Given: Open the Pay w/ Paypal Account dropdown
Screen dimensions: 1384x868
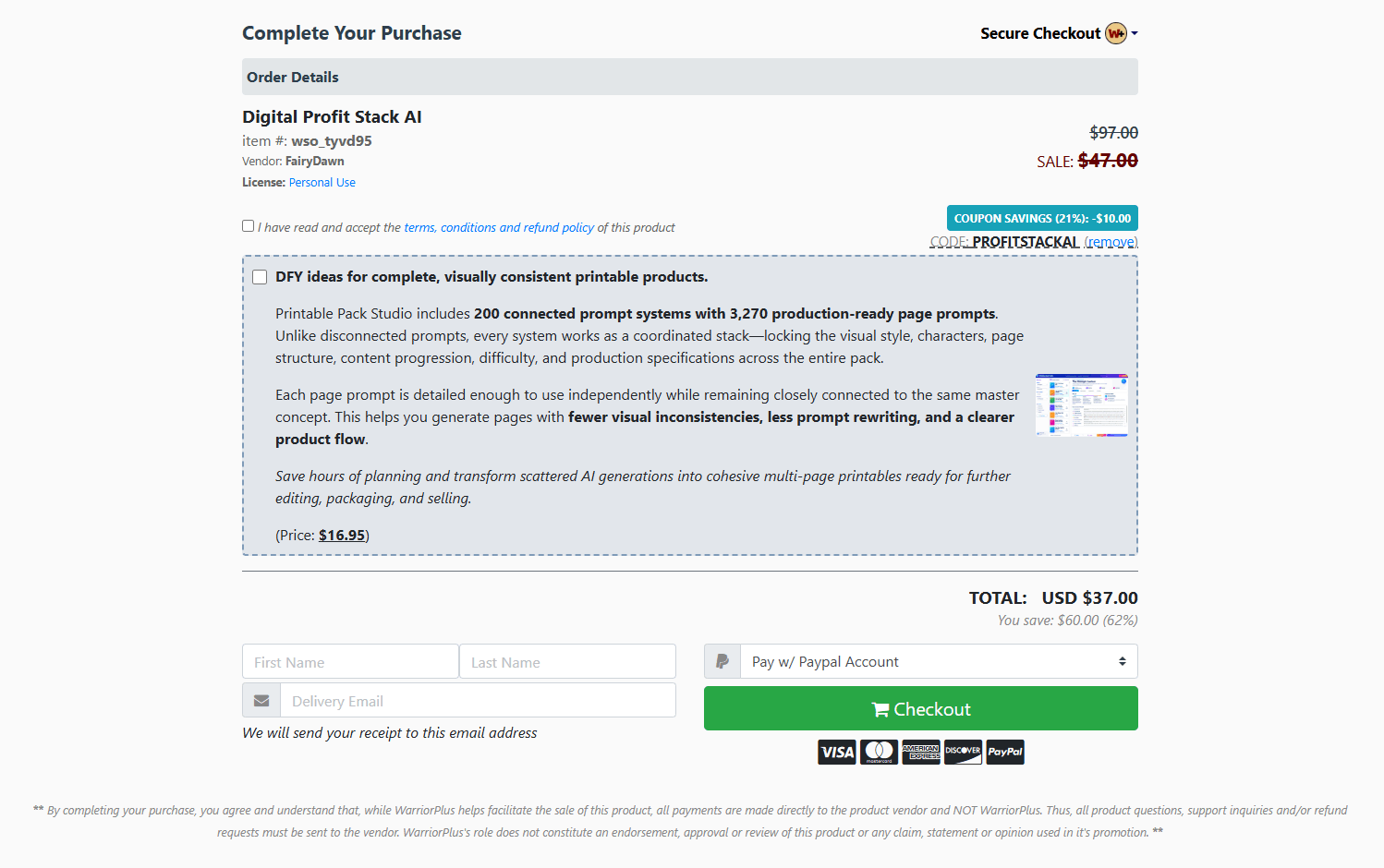Looking at the screenshot, I should click(939, 661).
